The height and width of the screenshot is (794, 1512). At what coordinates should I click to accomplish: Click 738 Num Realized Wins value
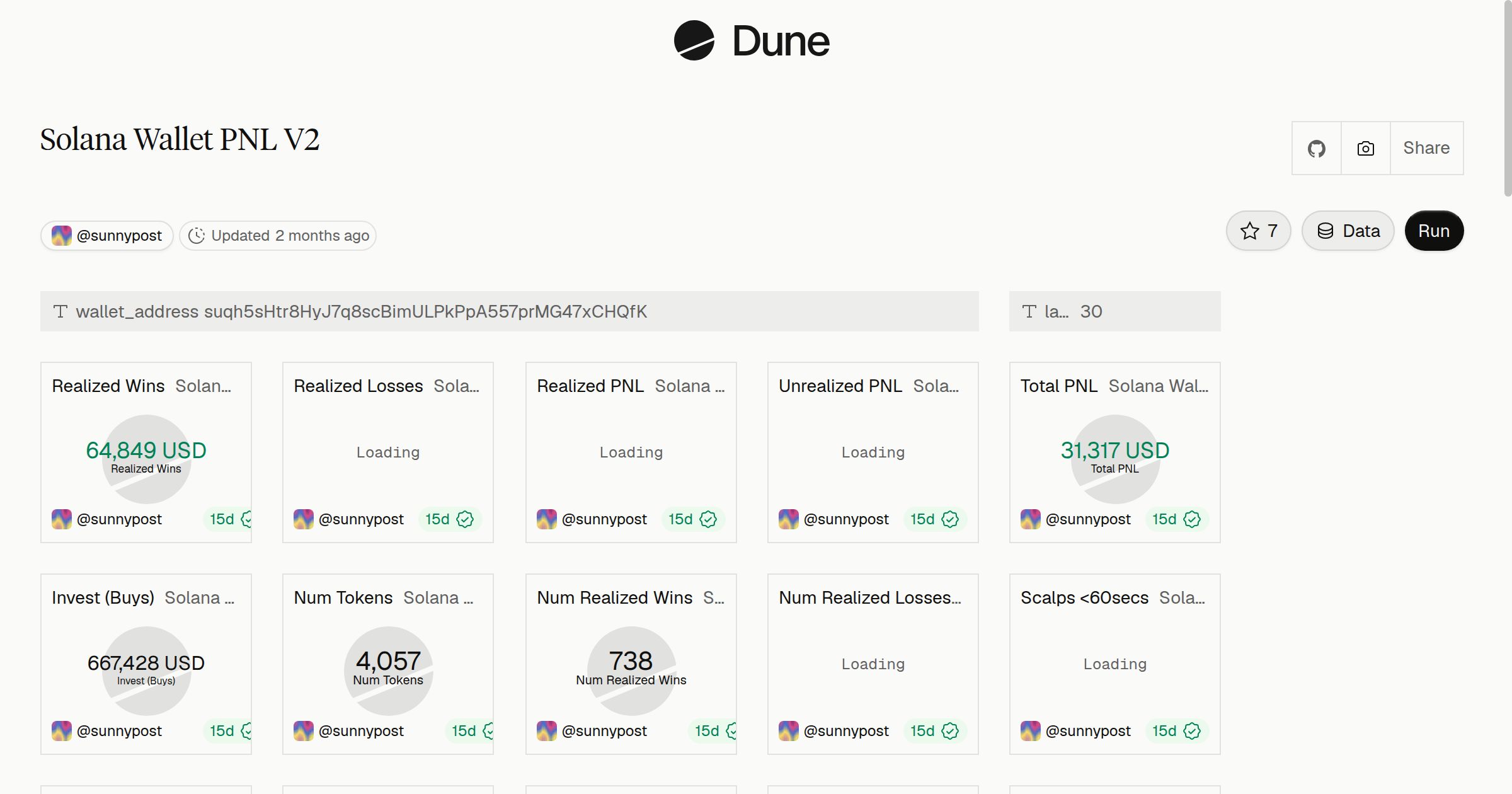631,661
